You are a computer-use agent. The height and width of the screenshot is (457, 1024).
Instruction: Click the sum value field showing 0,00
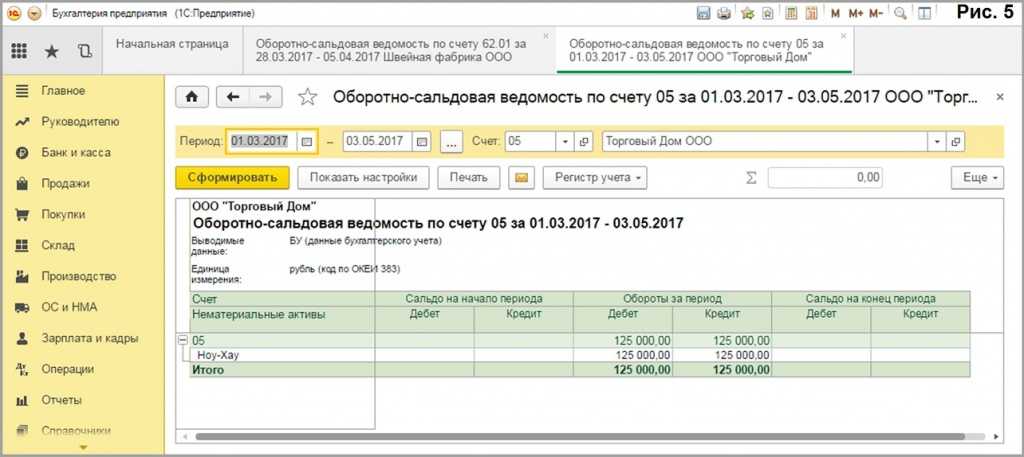825,178
